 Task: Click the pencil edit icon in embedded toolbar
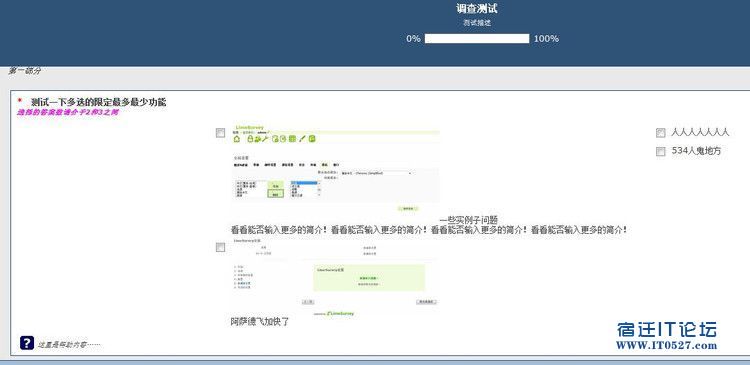[302, 139]
